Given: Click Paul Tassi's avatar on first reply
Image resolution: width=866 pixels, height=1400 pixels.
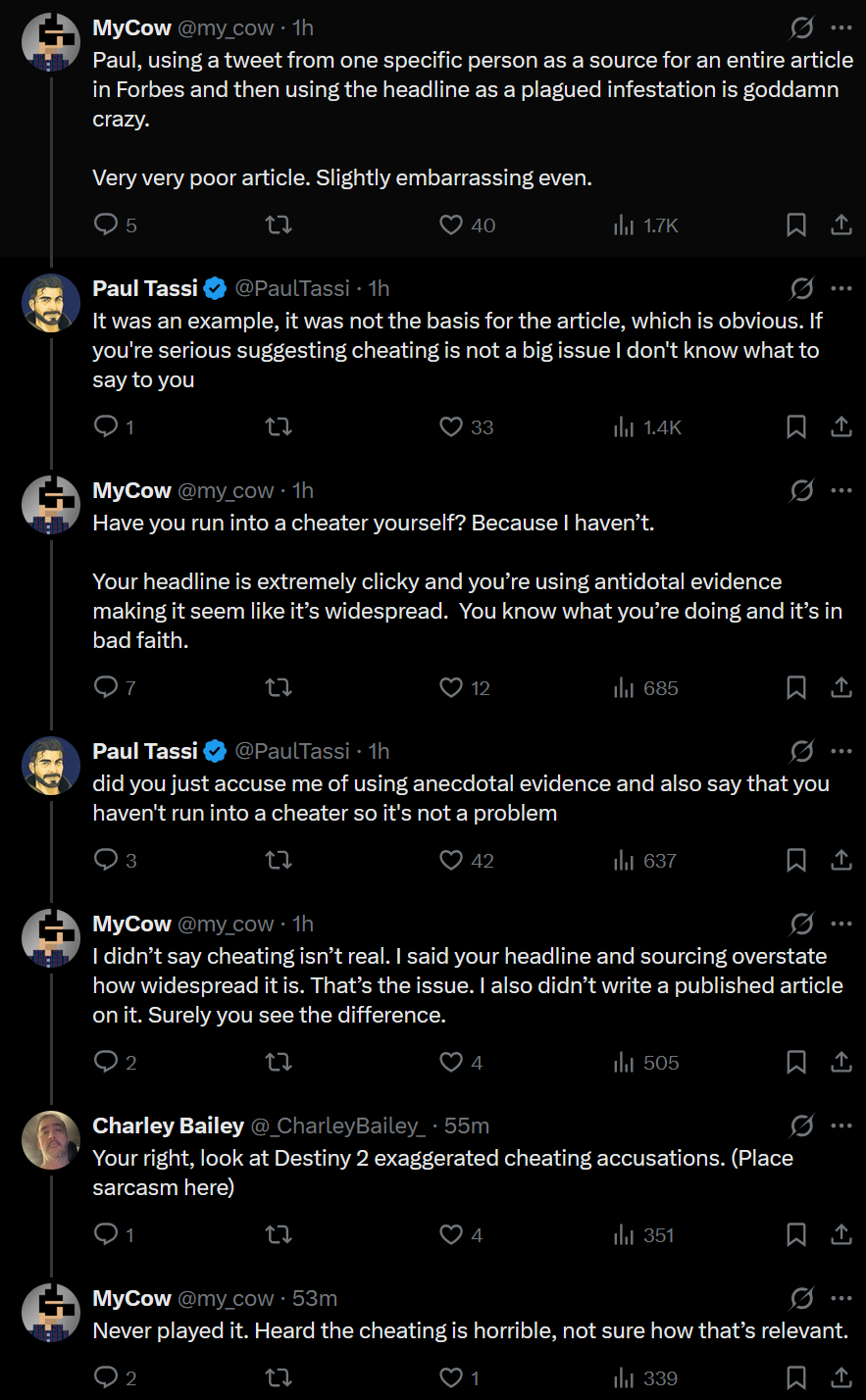Looking at the screenshot, I should point(51,303).
